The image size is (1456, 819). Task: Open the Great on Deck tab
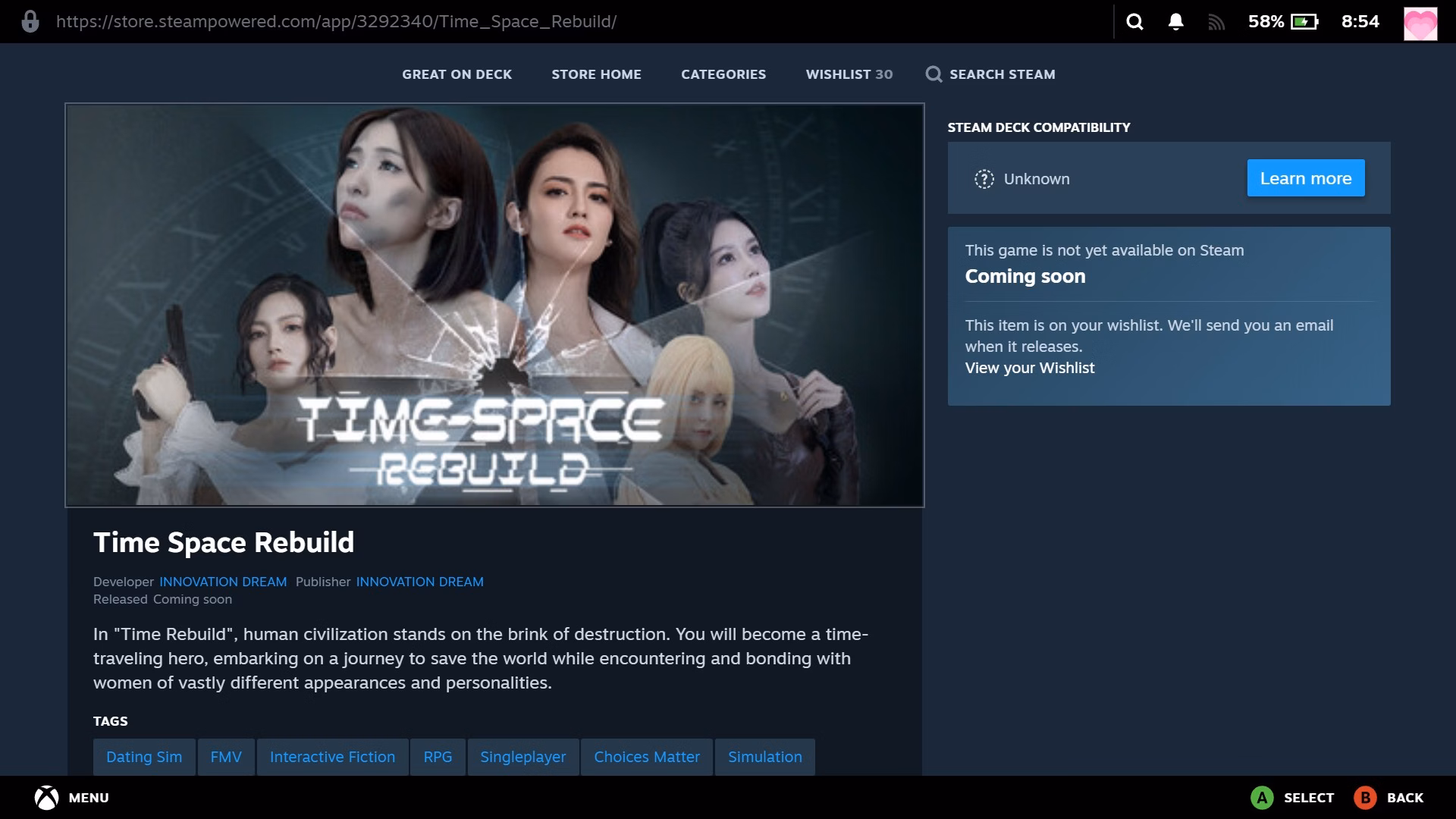point(457,74)
